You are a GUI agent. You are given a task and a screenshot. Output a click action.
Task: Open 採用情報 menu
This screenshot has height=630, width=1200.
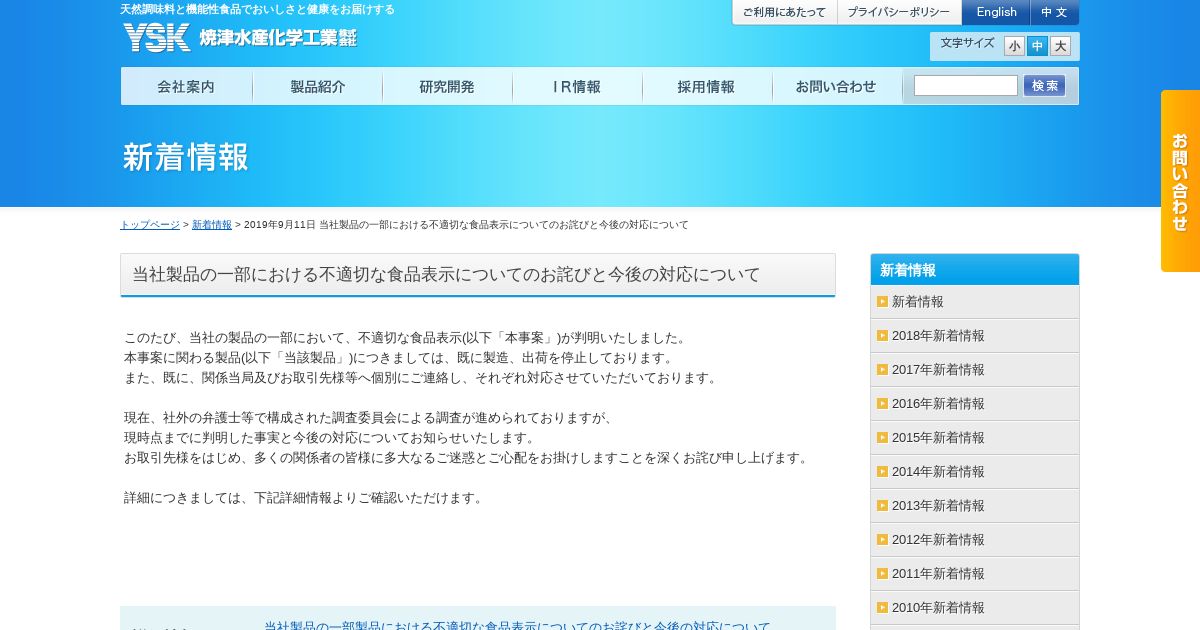[x=707, y=86]
